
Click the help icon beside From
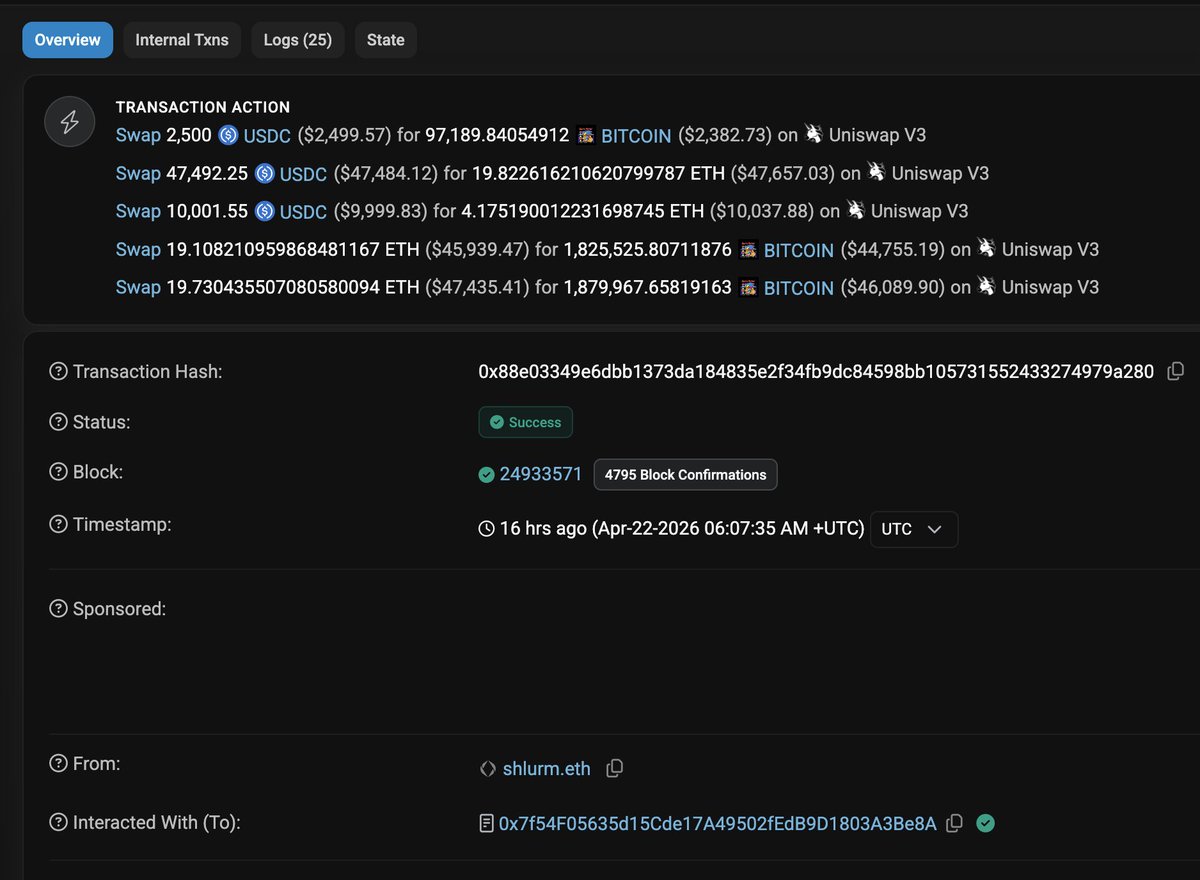pyautogui.click(x=59, y=764)
